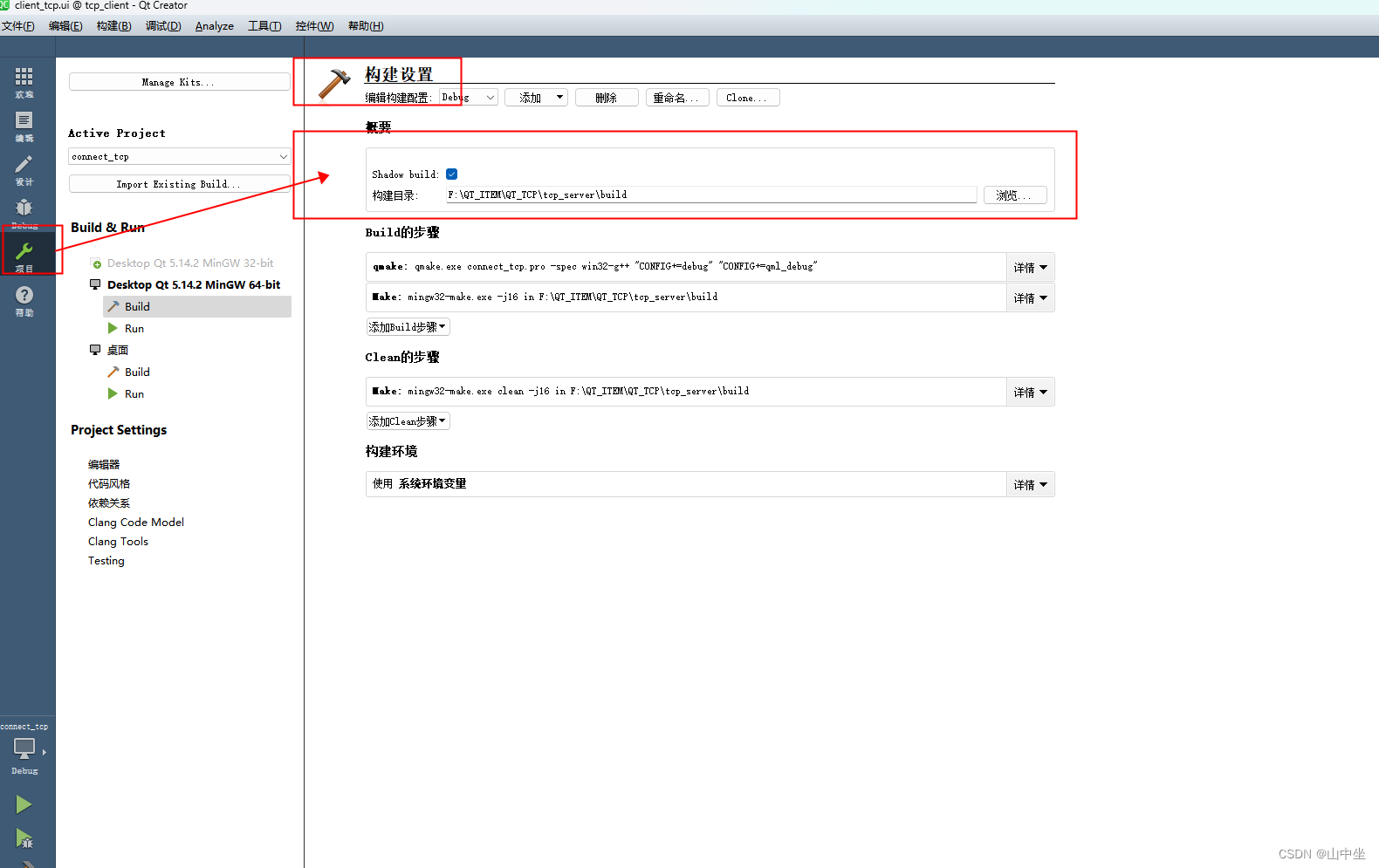Click the 构建目录 path input field
The width and height of the screenshot is (1379, 868).
[711, 195]
